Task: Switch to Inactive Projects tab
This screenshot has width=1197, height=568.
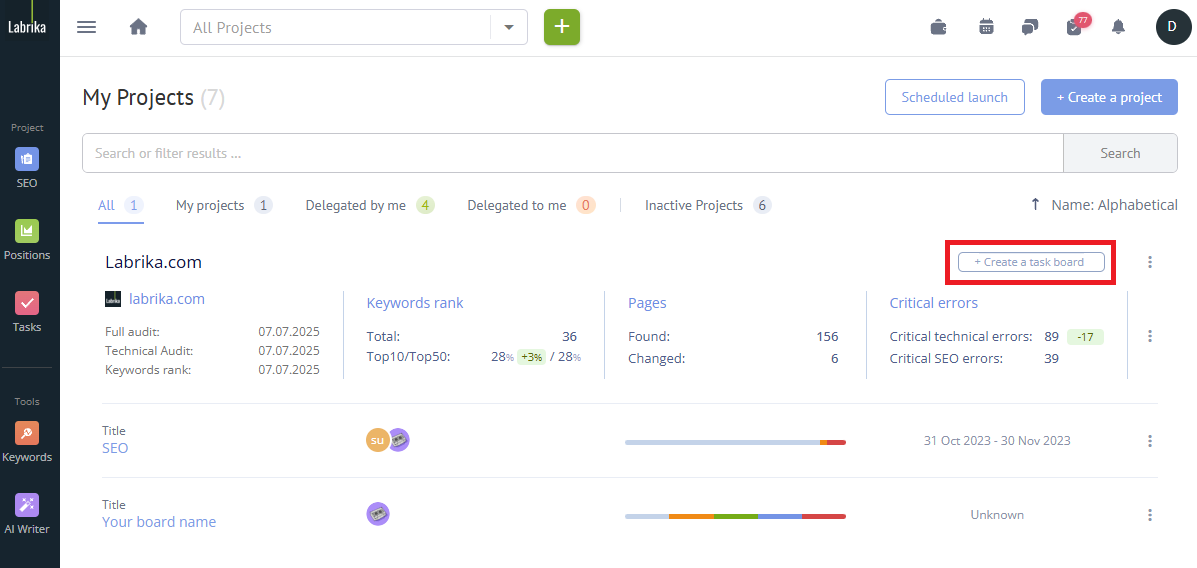Action: [694, 205]
